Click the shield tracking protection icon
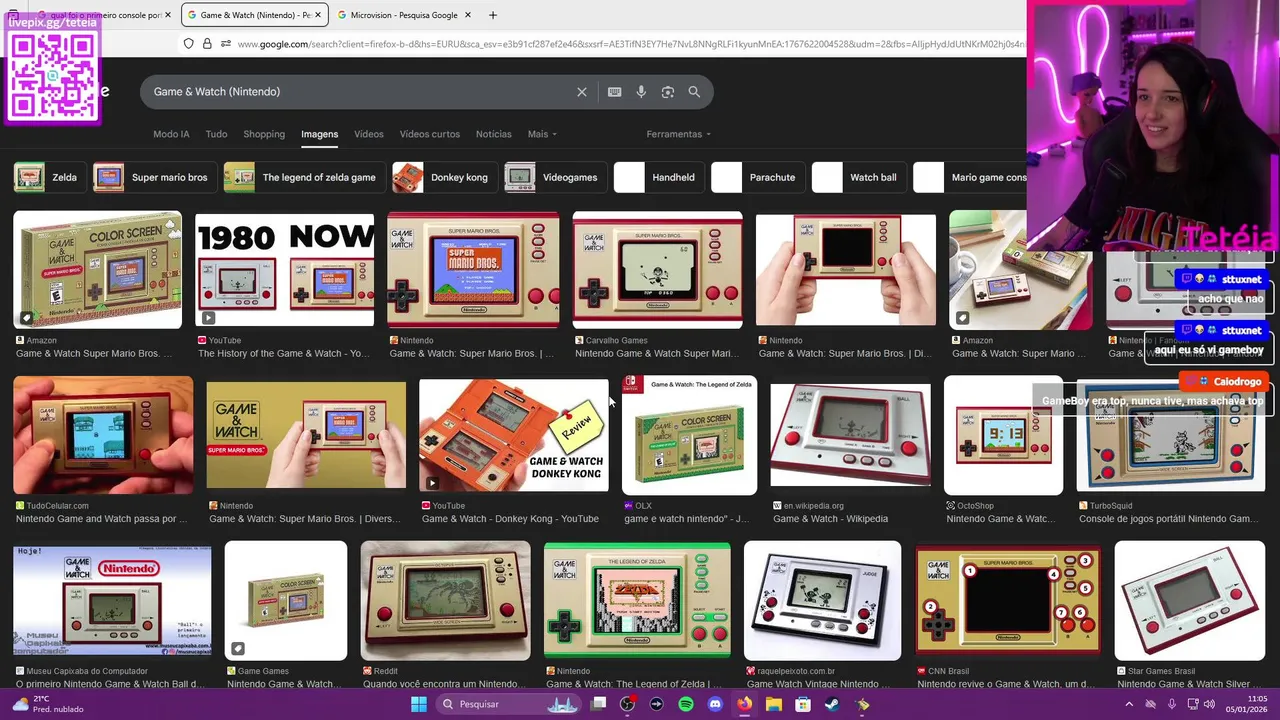This screenshot has width=1280, height=720. (188, 44)
